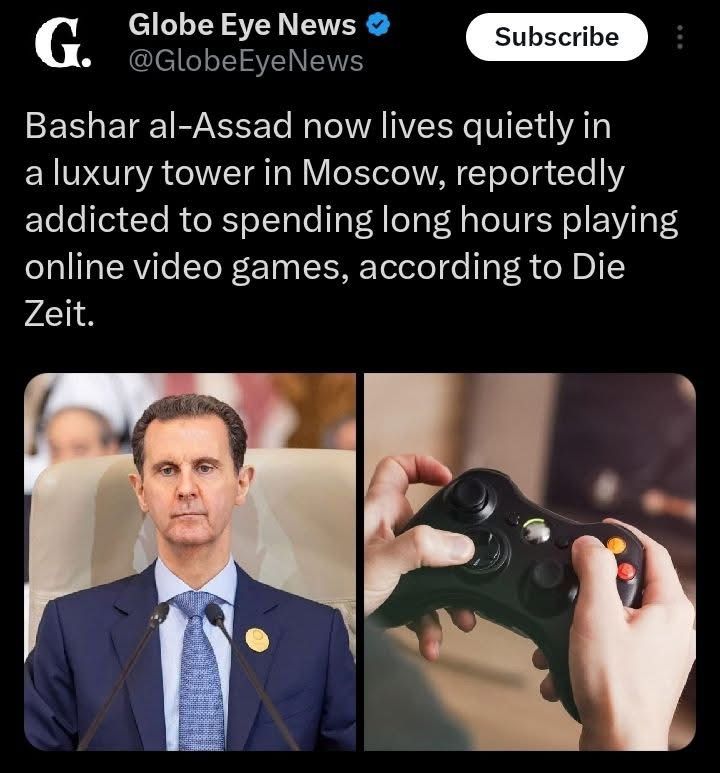Click the Globe Eye News display name
This screenshot has height=773, width=720.
tap(242, 25)
